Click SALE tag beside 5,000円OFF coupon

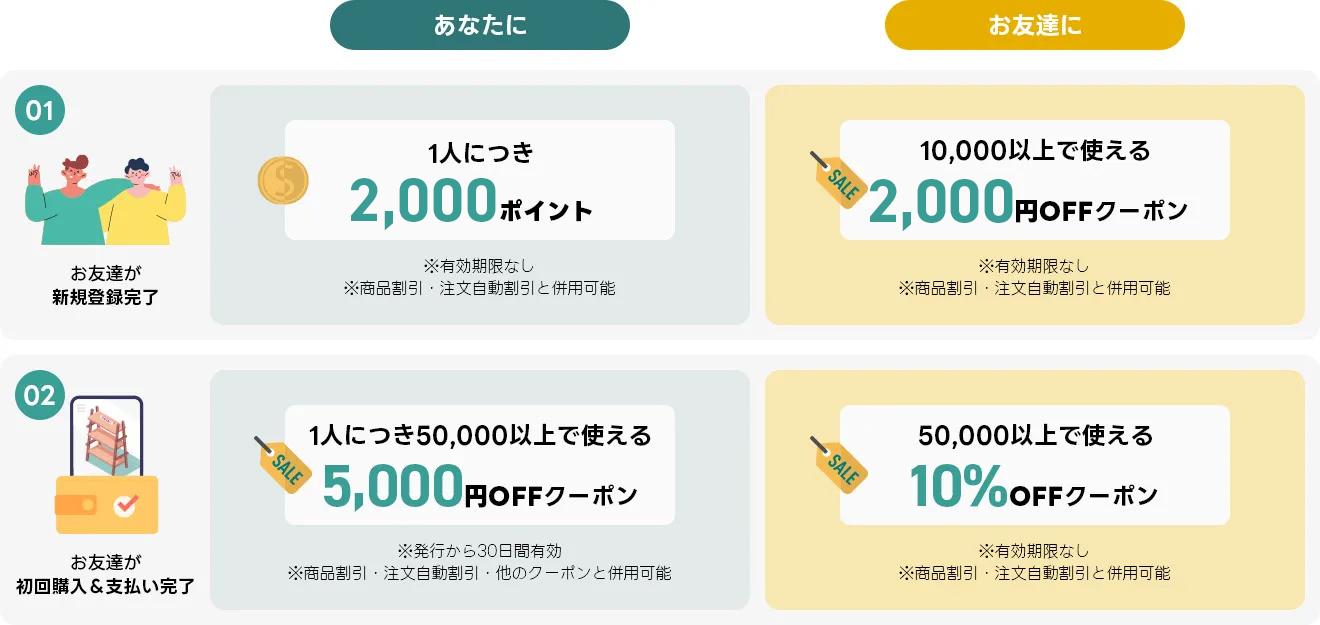click(283, 465)
